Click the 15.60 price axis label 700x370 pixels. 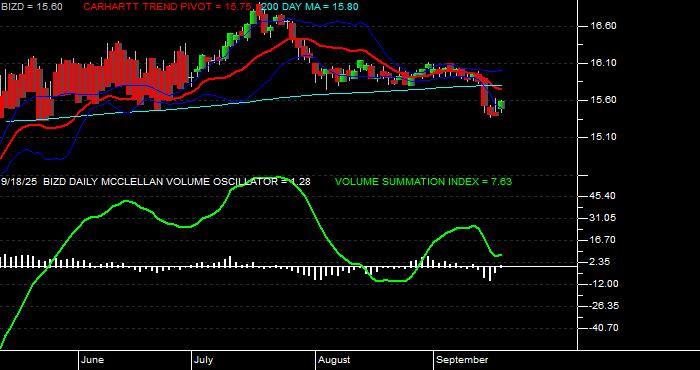tap(604, 100)
